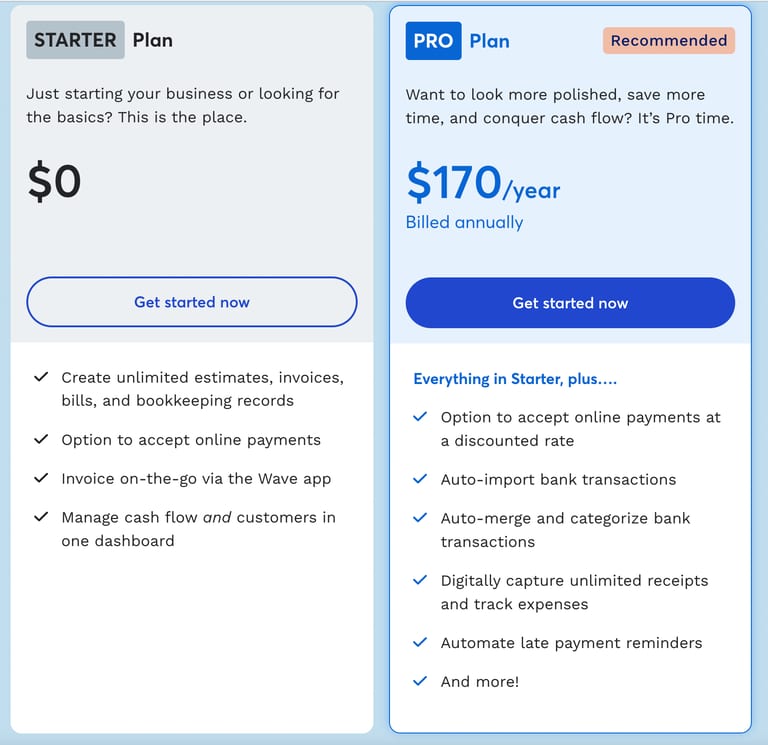This screenshot has height=745, width=768.
Task: Click blue checkmark beside Automate late payment reminders
Action: (420, 642)
